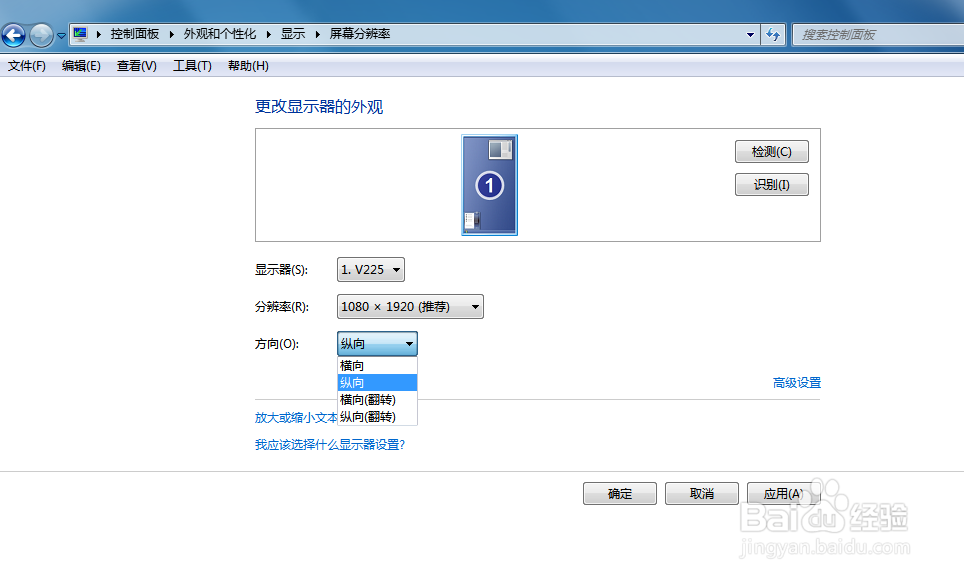Open the 工具 menu

coord(191,65)
